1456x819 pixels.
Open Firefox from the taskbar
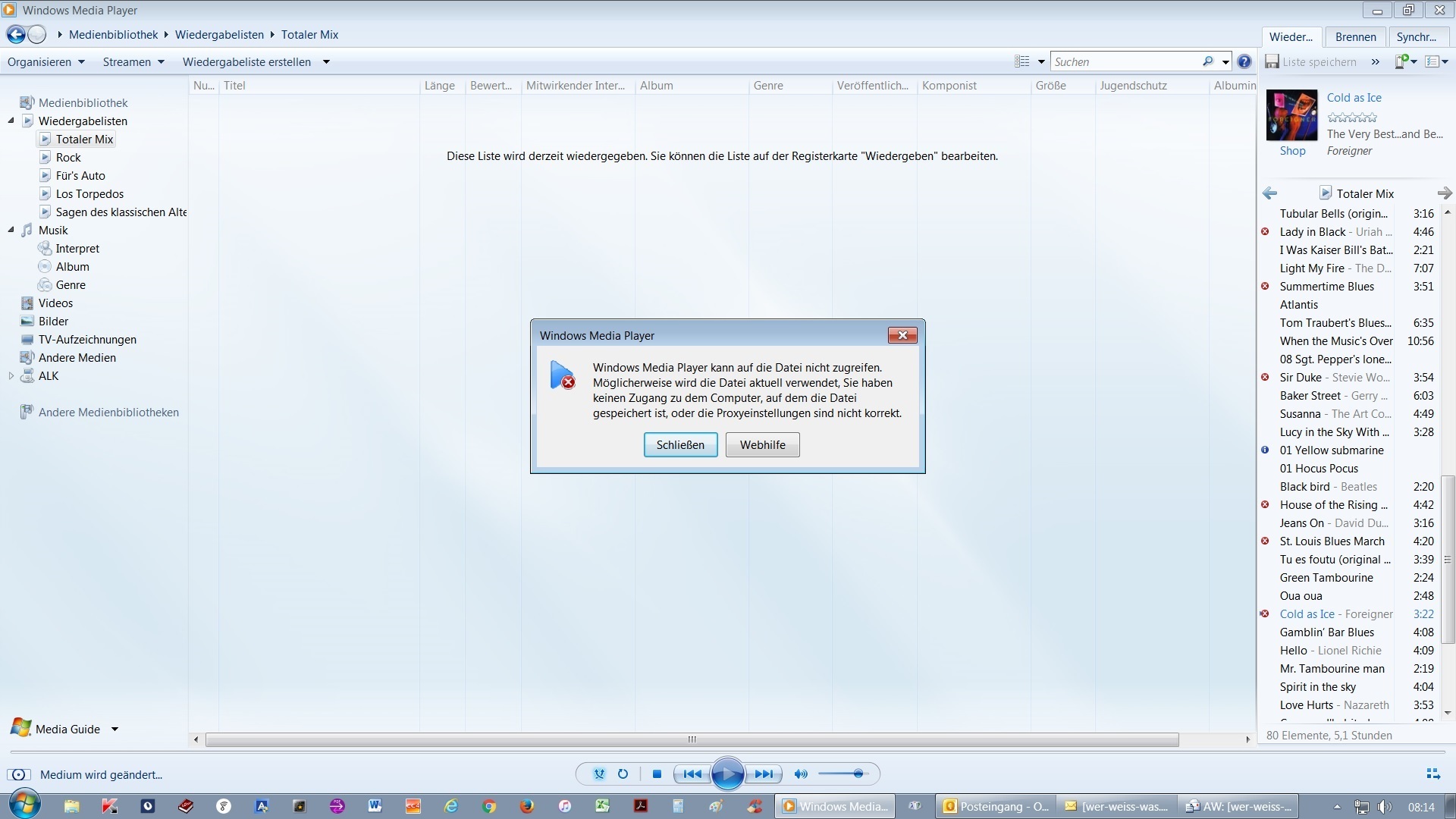pos(526,806)
